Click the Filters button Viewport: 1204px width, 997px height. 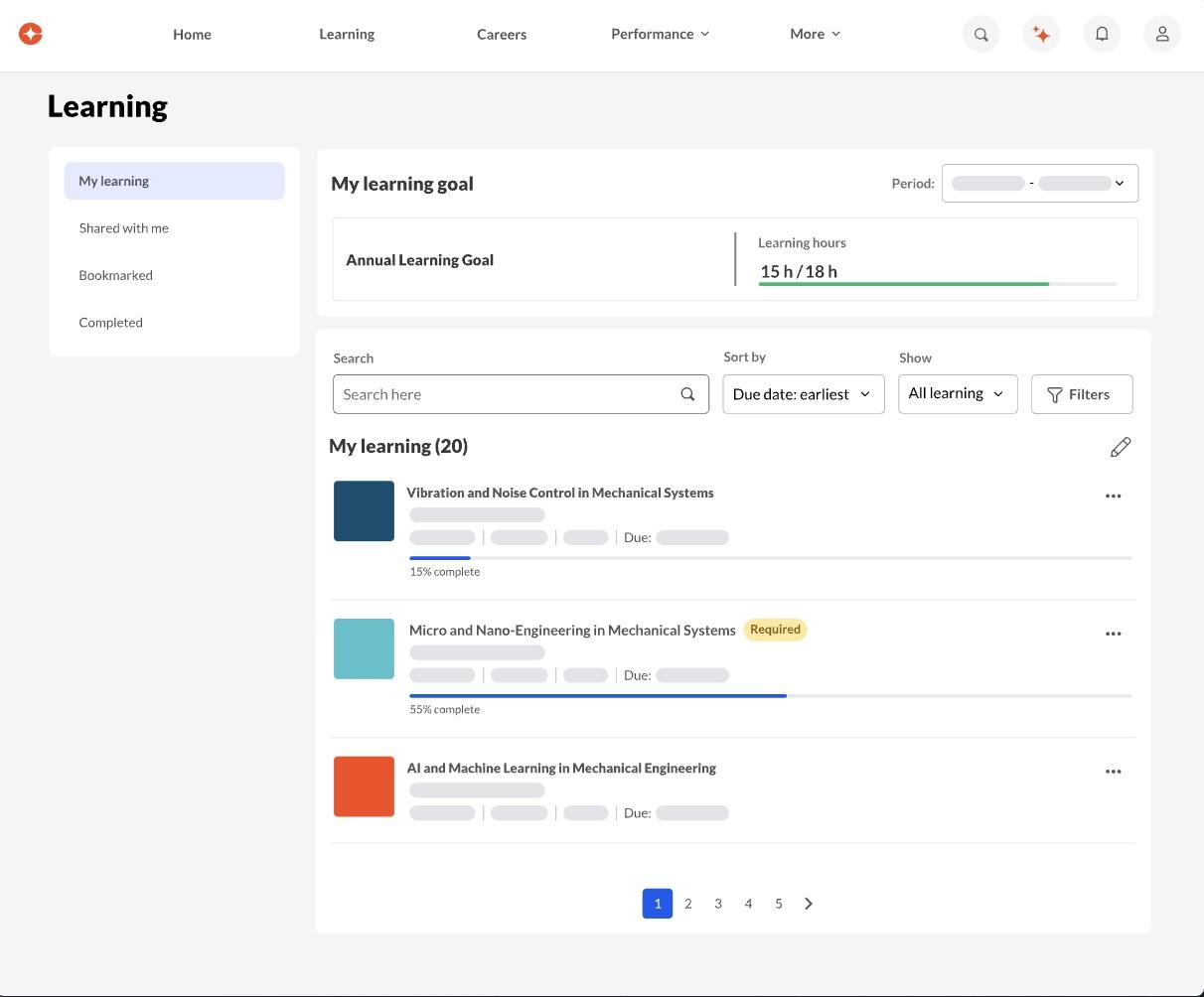[1081, 394]
